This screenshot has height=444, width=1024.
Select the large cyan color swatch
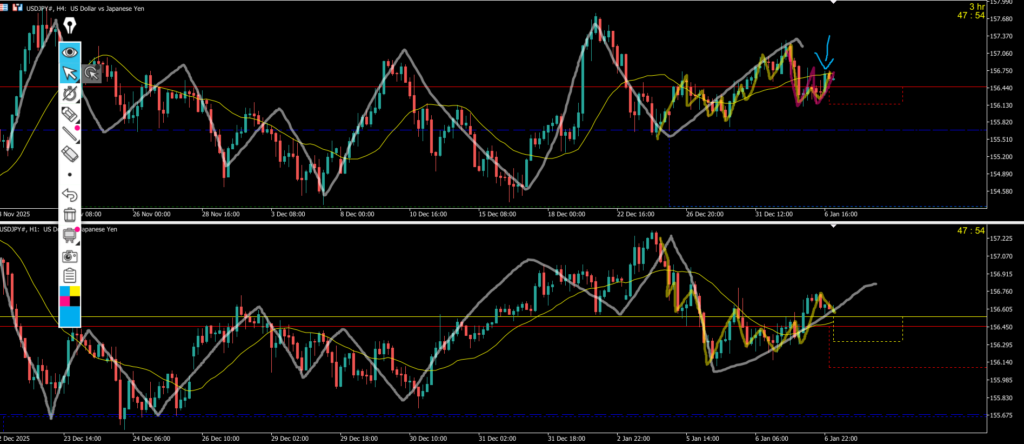tap(70, 317)
